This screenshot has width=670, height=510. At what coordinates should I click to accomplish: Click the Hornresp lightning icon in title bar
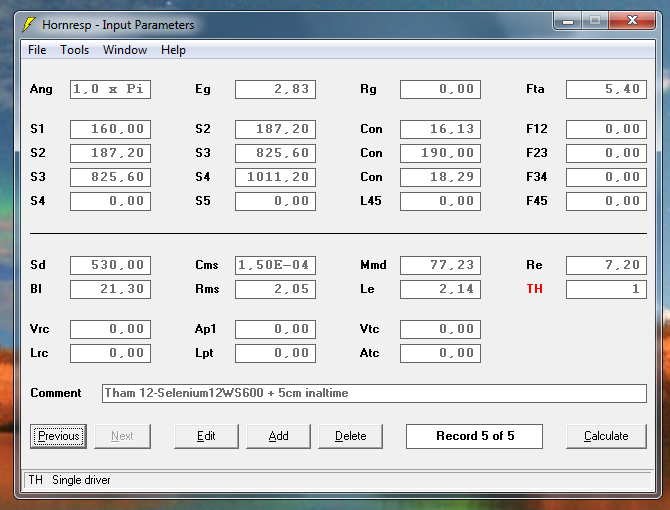[x=29, y=24]
